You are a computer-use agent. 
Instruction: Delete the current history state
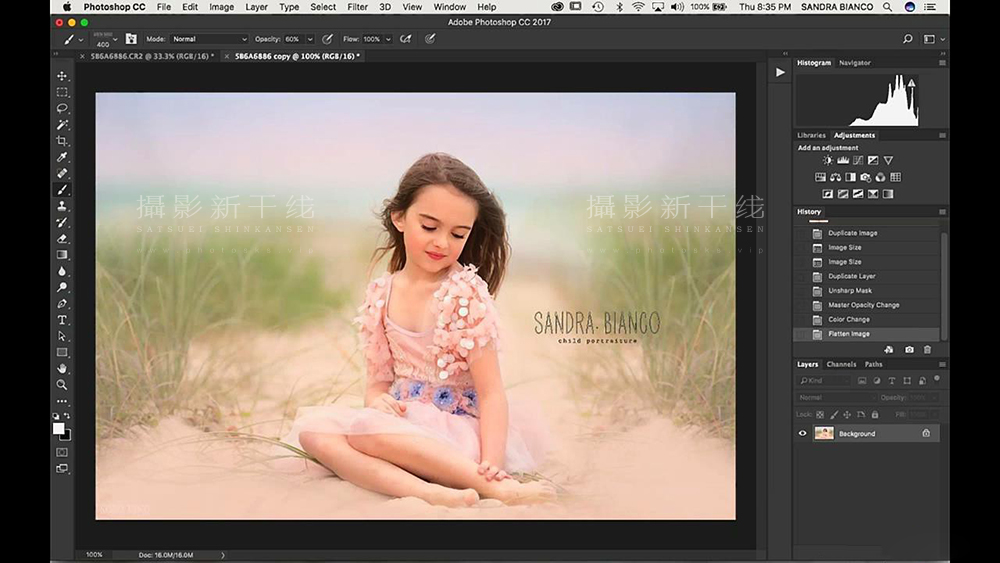point(927,349)
